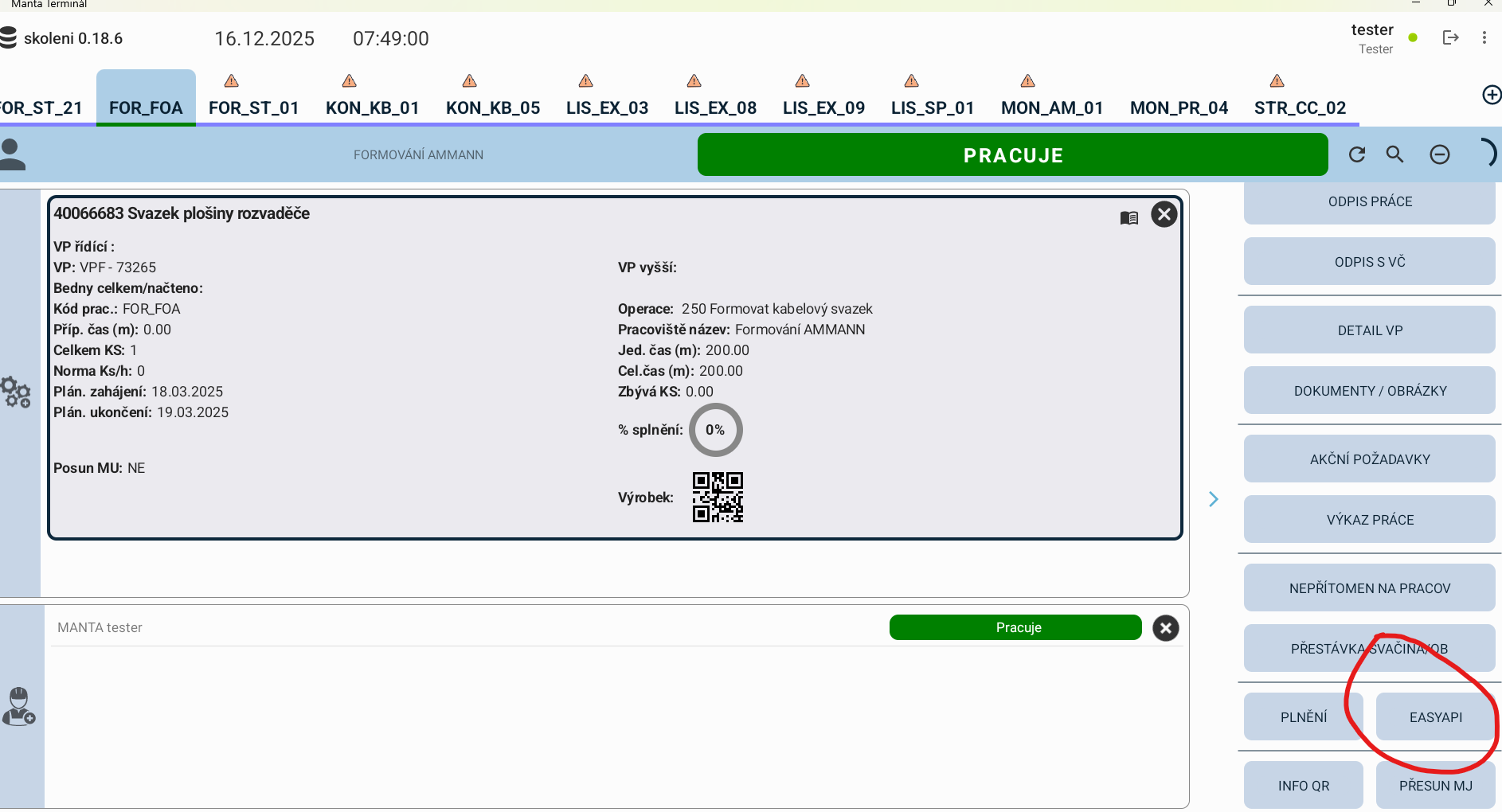Click the green PRACUJE status button
This screenshot has height=812, width=1502.
point(1012,154)
